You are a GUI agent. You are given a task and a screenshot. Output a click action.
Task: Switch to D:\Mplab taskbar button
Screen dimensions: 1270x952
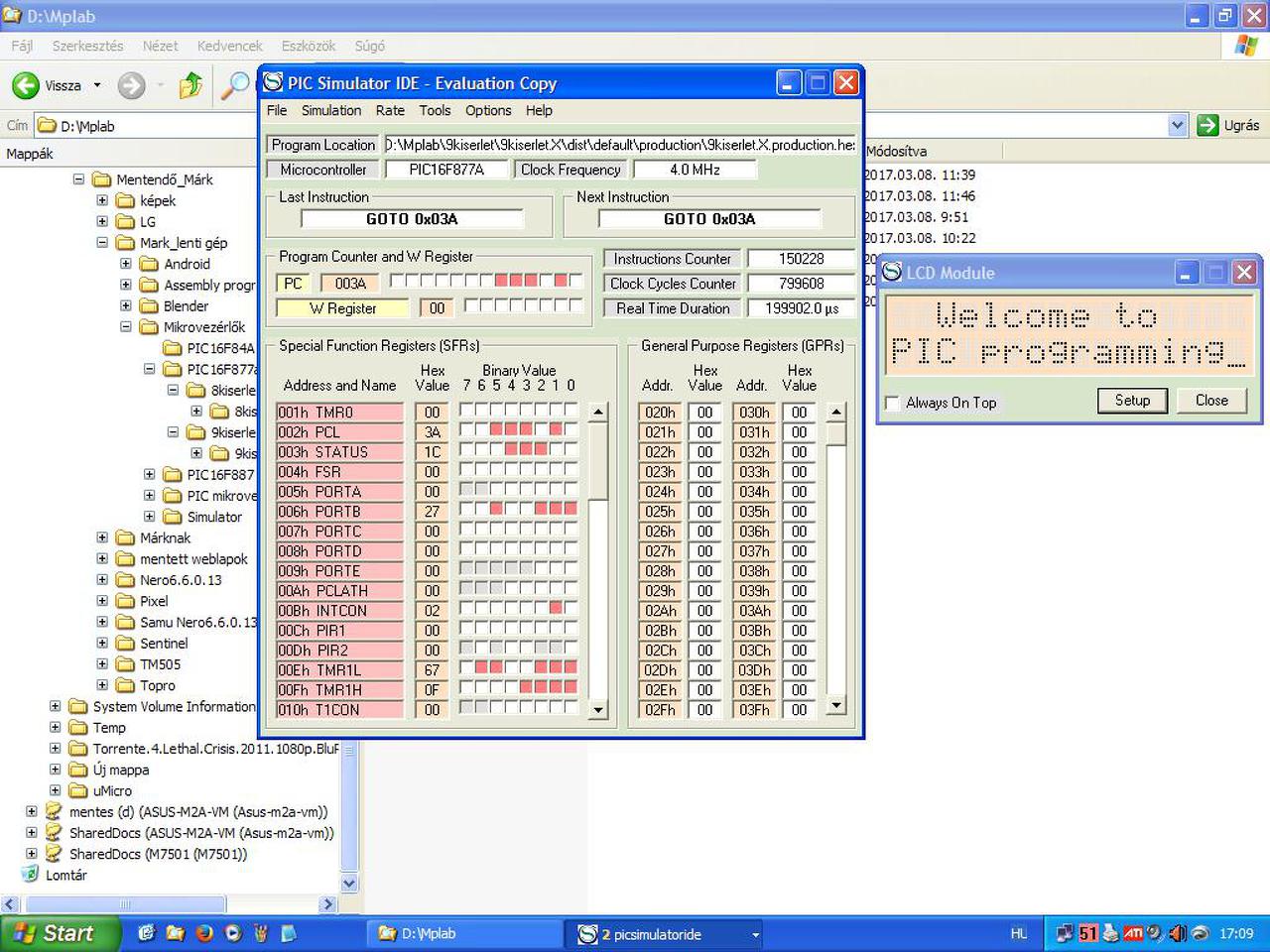466,933
